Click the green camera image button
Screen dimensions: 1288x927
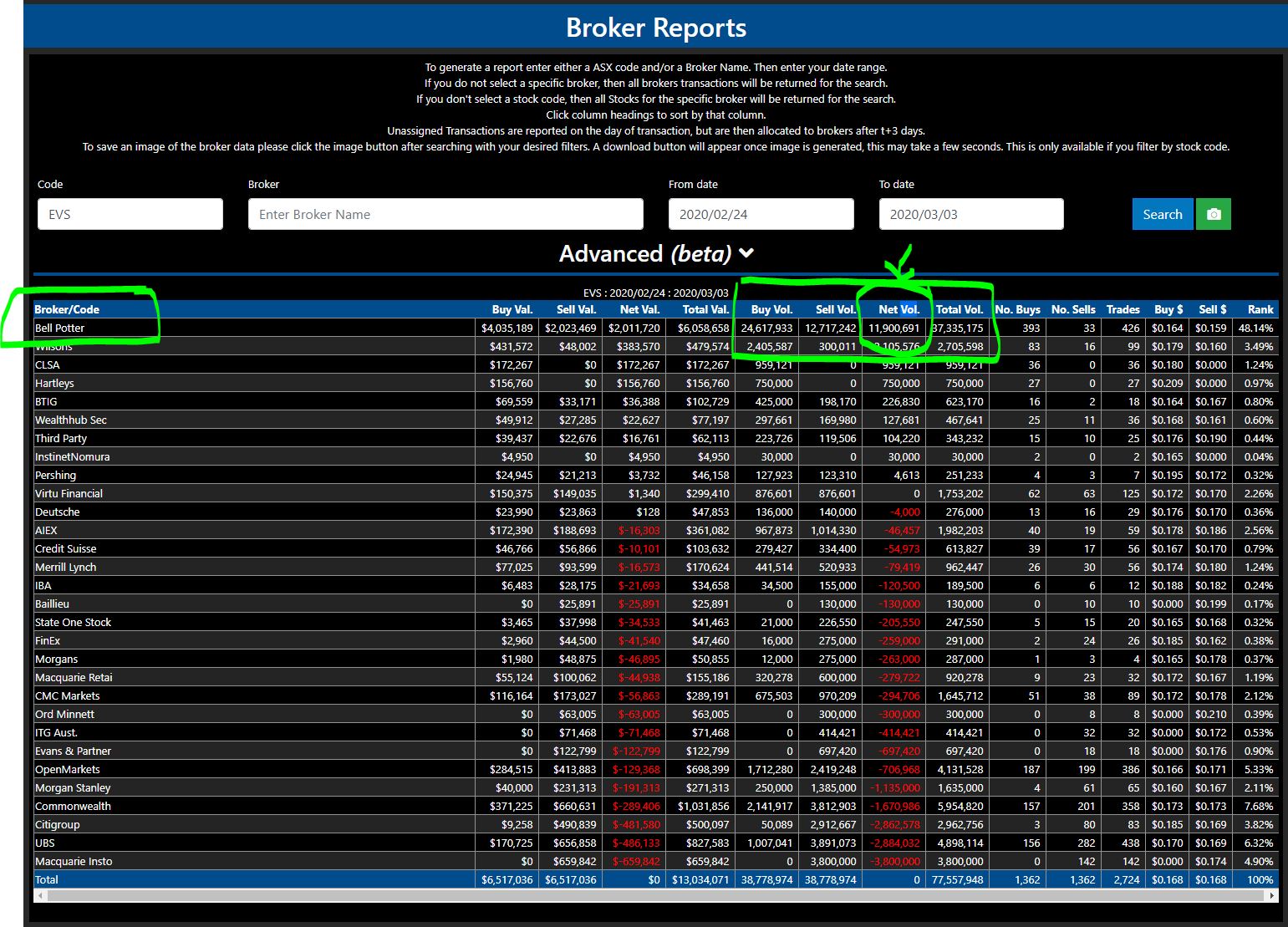[1214, 214]
